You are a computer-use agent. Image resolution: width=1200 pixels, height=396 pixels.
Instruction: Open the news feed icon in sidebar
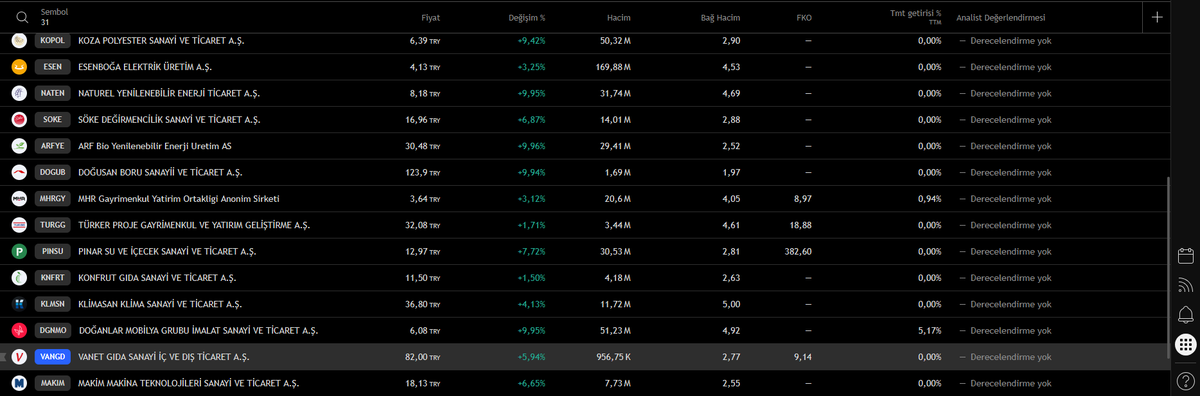point(1186,285)
